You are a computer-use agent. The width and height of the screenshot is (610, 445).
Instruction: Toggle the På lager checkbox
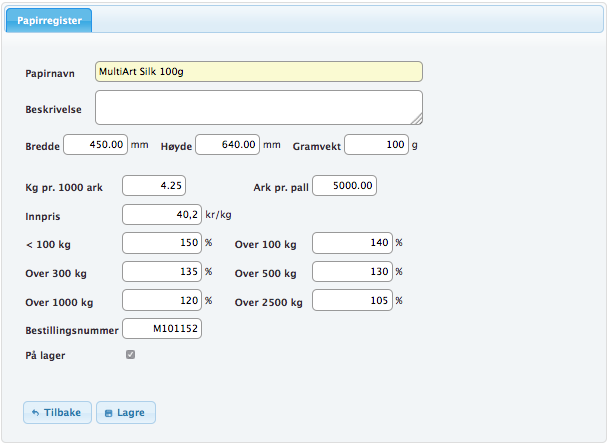(130, 354)
